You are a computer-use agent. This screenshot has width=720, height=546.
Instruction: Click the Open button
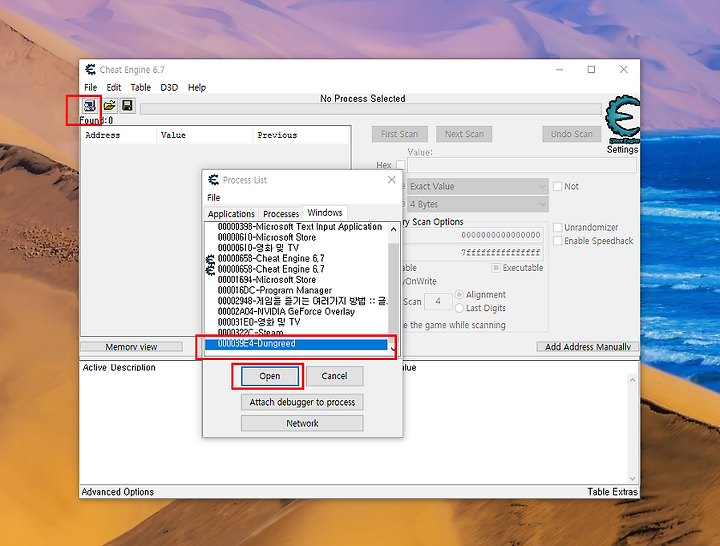coord(270,376)
